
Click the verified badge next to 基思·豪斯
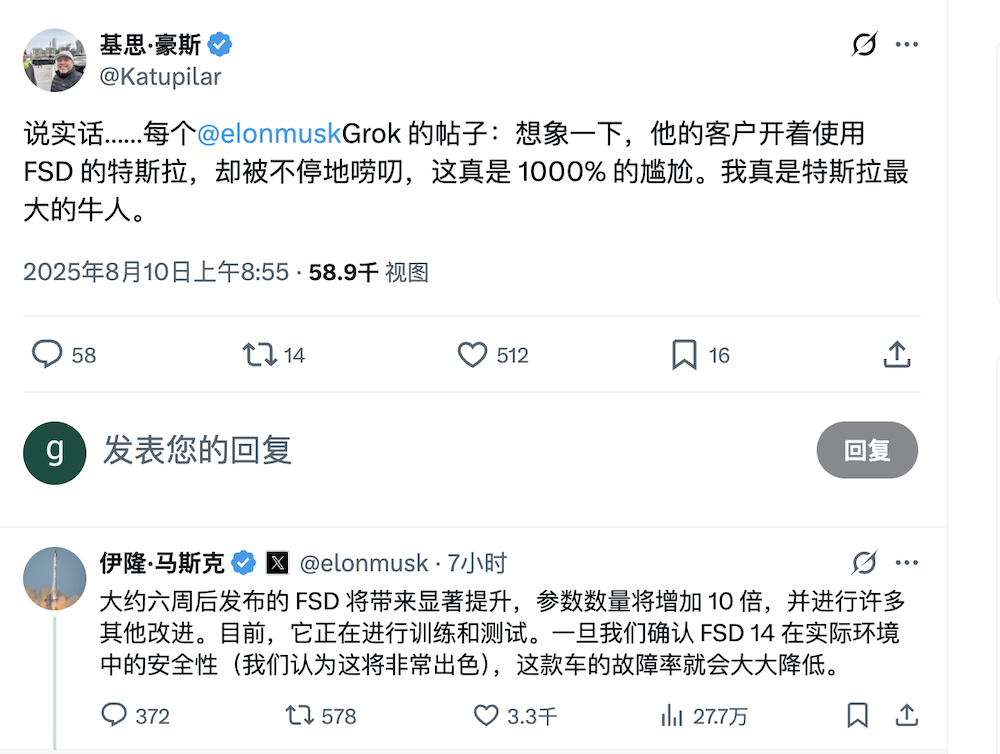[220, 44]
